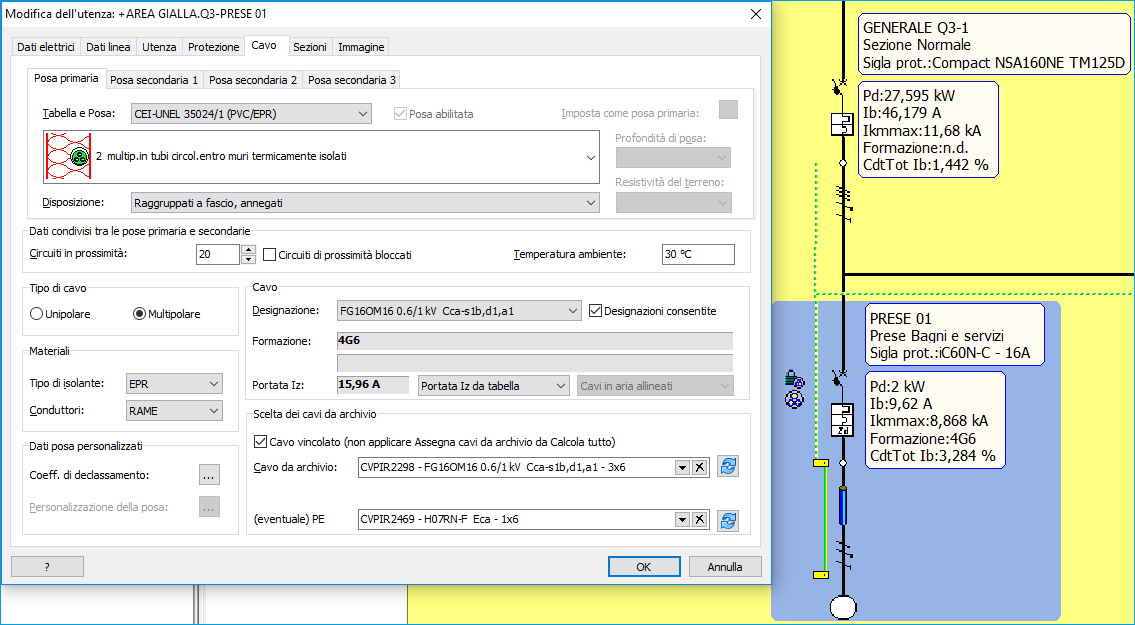The width and height of the screenshot is (1135, 625).
Task: Open Coeff. di declassamento settings button
Action: click(208, 475)
